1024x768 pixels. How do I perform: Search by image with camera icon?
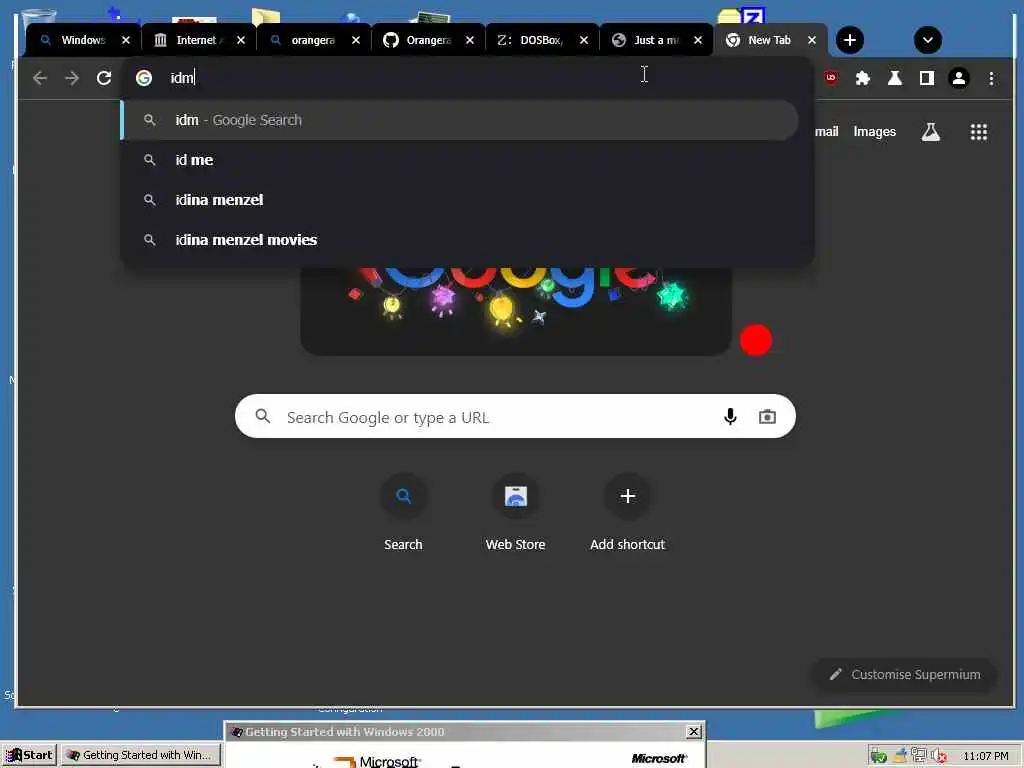coord(767,417)
